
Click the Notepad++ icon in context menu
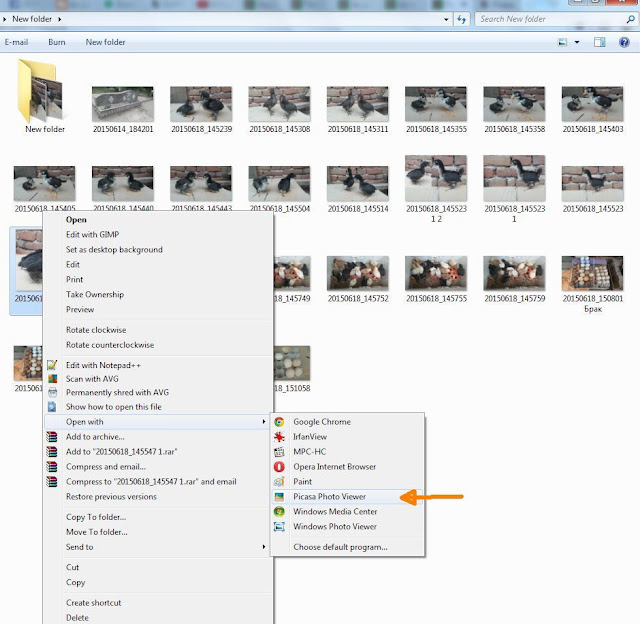pos(52,365)
